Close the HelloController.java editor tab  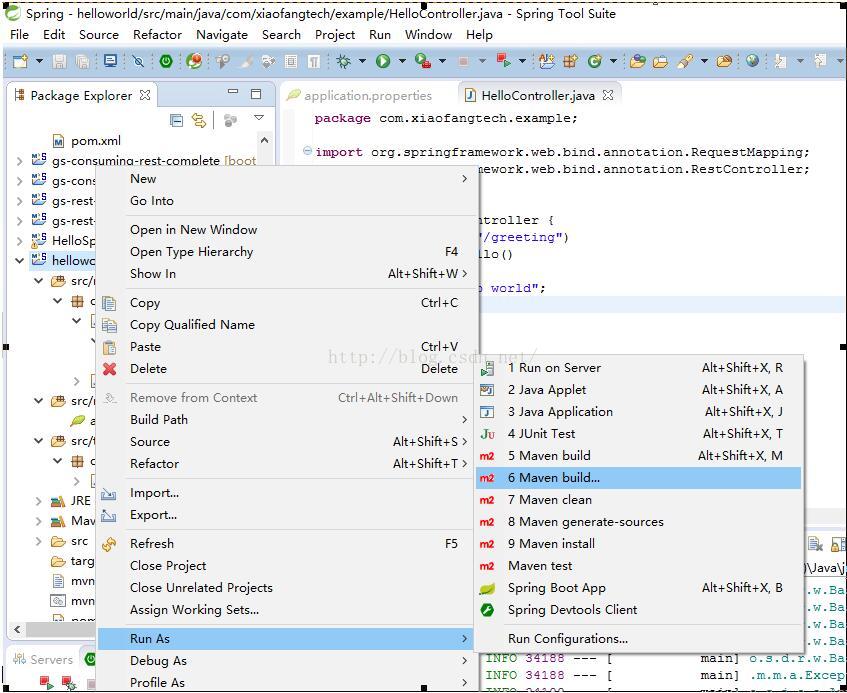608,95
